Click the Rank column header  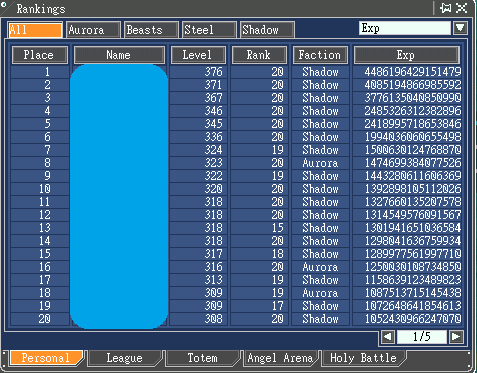point(259,55)
